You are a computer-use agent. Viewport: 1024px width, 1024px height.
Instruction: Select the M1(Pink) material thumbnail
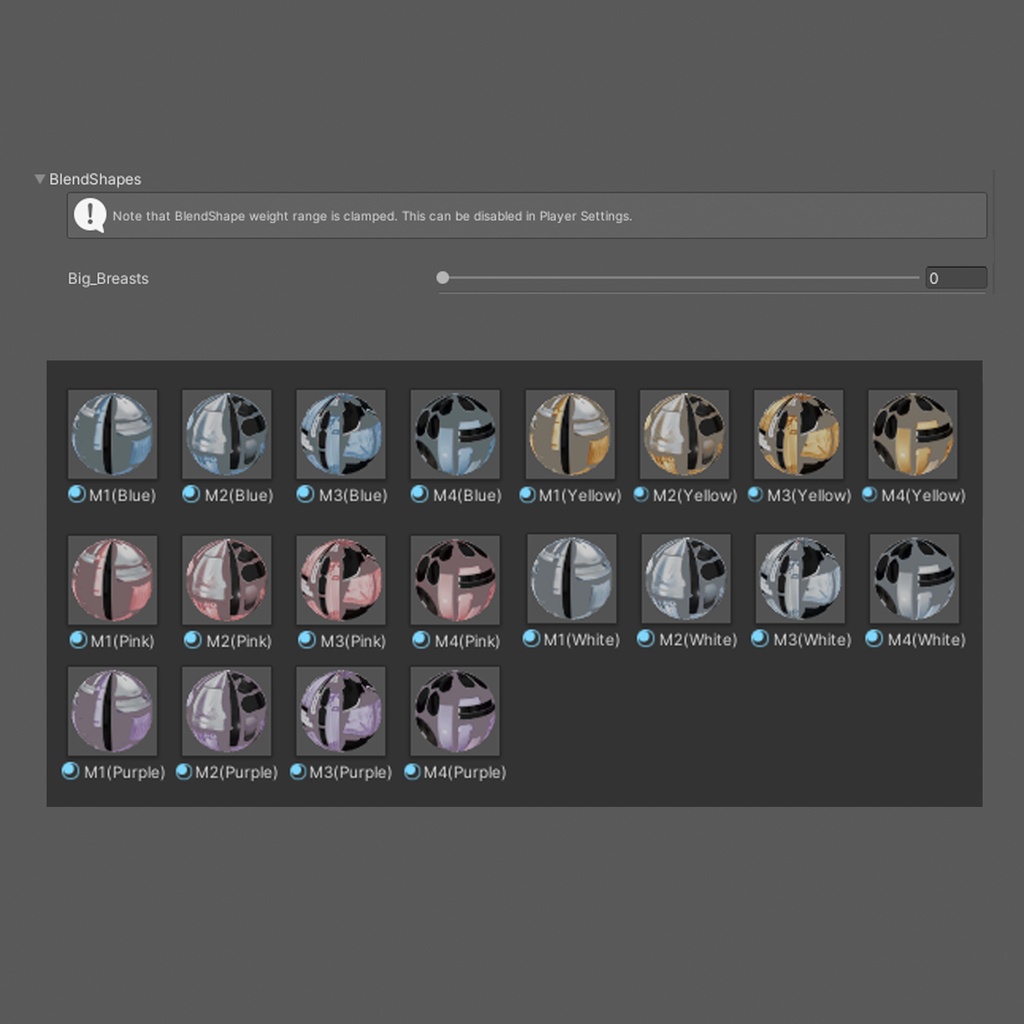[112, 580]
